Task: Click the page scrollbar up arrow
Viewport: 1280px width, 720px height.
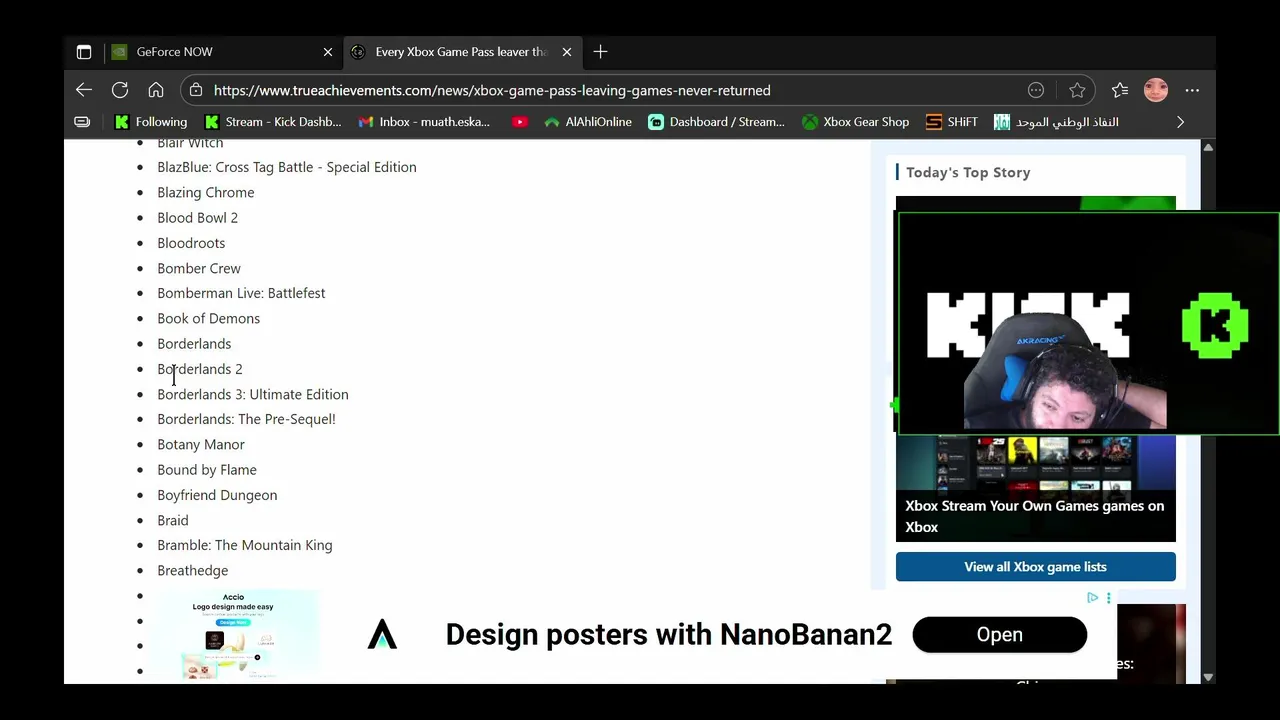Action: pyautogui.click(x=1208, y=147)
